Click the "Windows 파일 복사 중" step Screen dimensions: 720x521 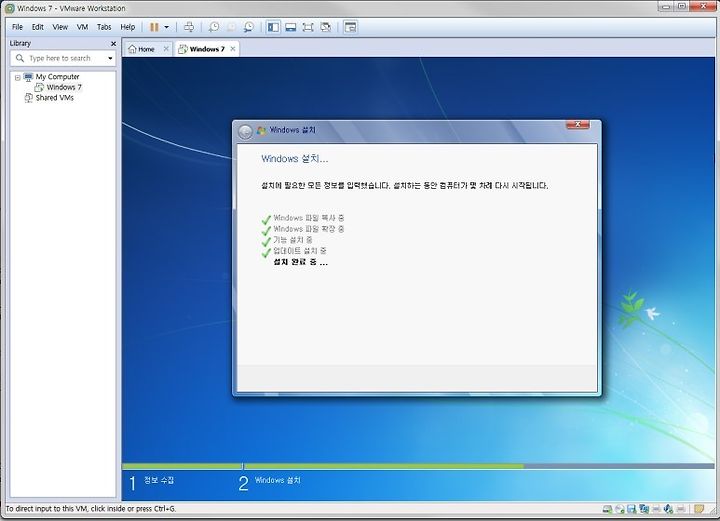pyautogui.click(x=309, y=218)
